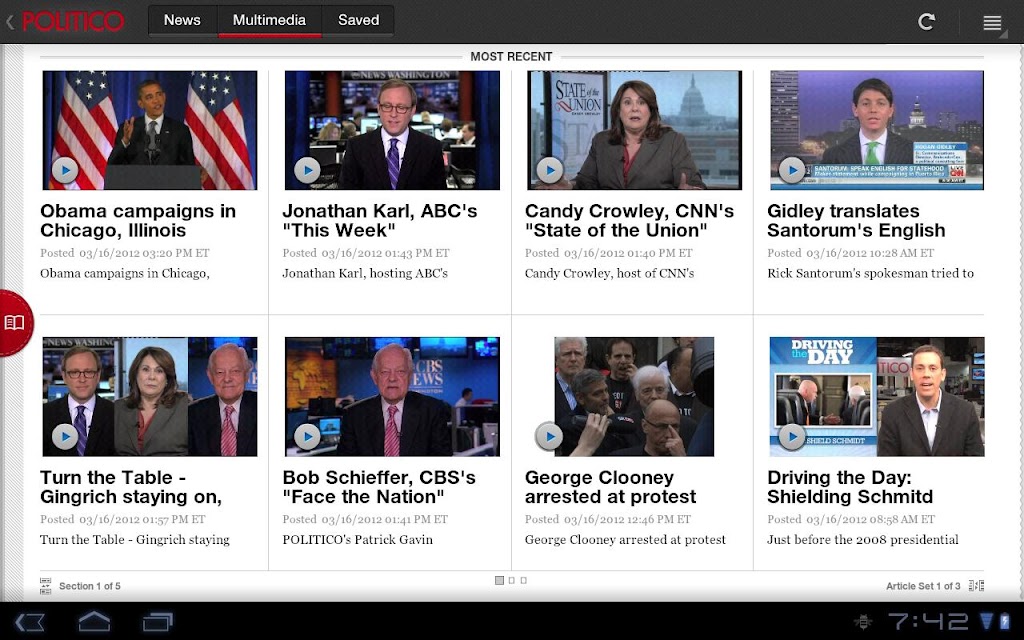Click 'Posted 03/16/2012 12:46 PM ET' timestamp
This screenshot has width=1024, height=640.
pyautogui.click(x=607, y=519)
